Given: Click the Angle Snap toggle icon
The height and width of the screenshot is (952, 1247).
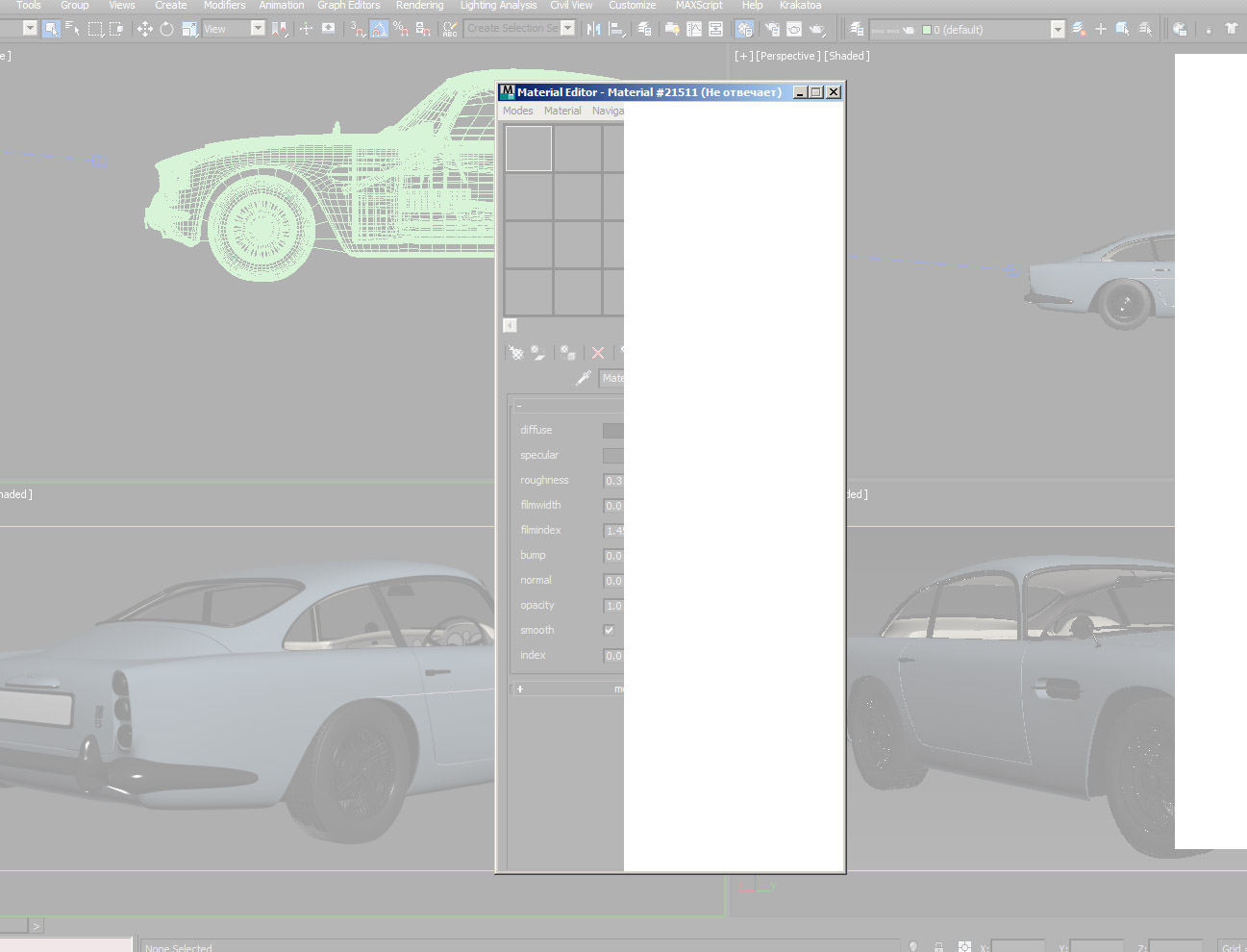Looking at the screenshot, I should click(x=380, y=29).
